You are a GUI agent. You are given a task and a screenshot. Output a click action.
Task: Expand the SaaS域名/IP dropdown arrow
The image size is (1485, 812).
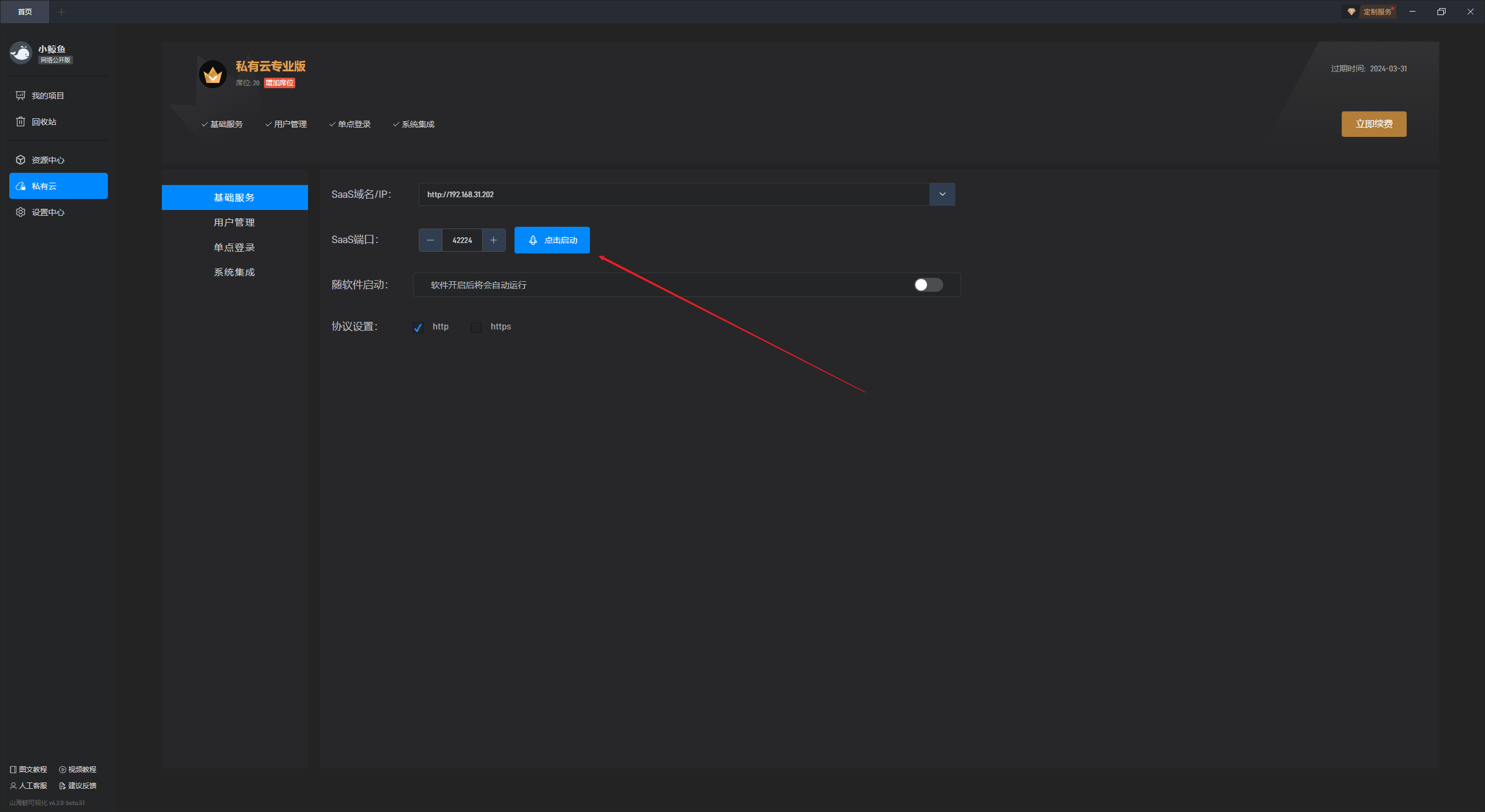pyautogui.click(x=942, y=194)
